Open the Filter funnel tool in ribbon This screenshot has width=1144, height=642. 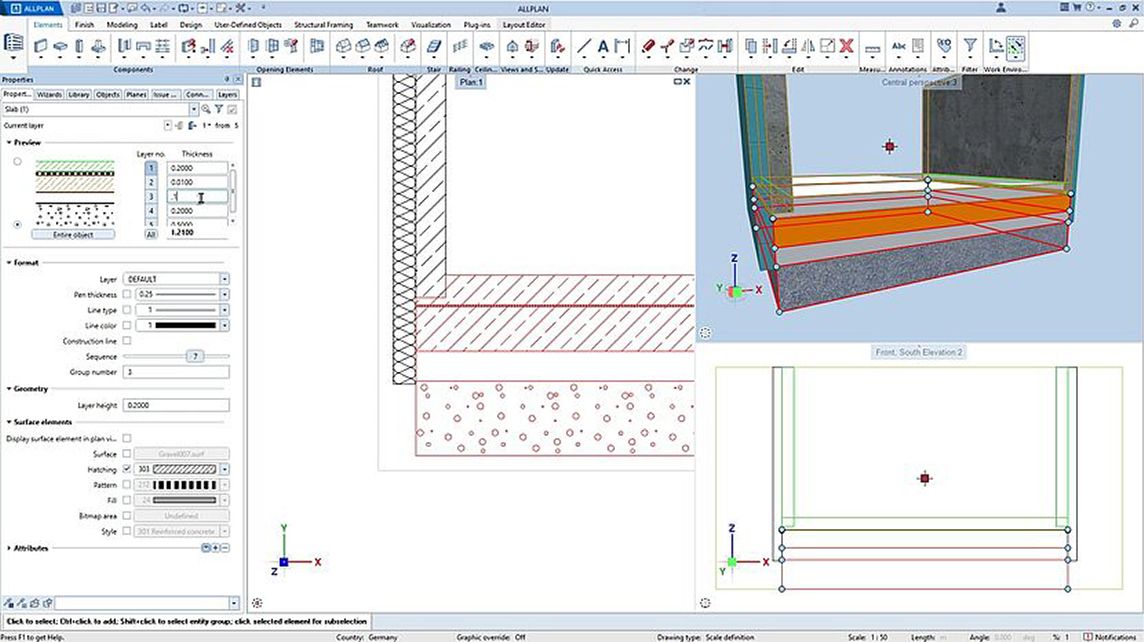coord(969,46)
